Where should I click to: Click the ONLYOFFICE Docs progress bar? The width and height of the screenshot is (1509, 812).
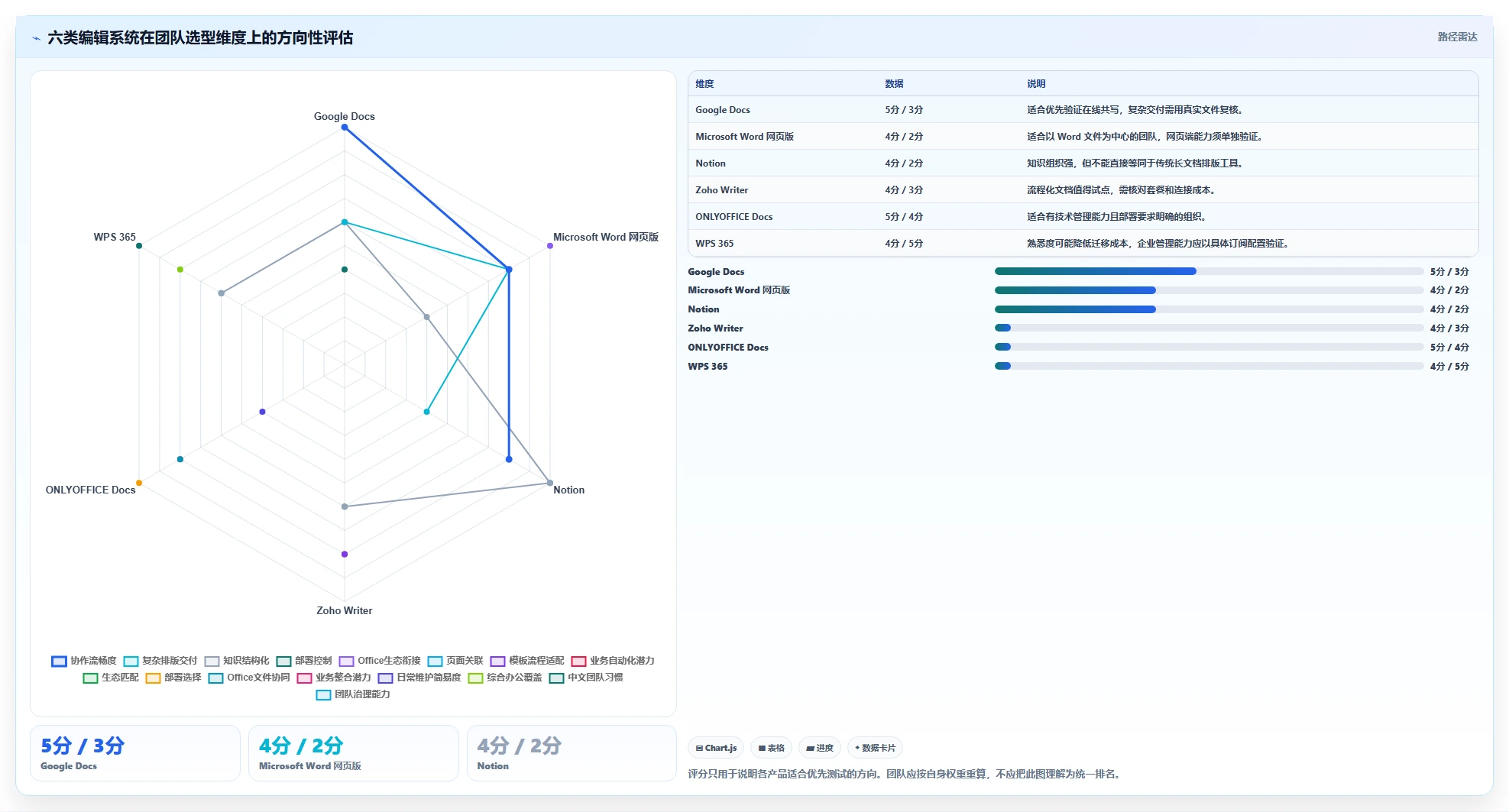pos(1209,347)
